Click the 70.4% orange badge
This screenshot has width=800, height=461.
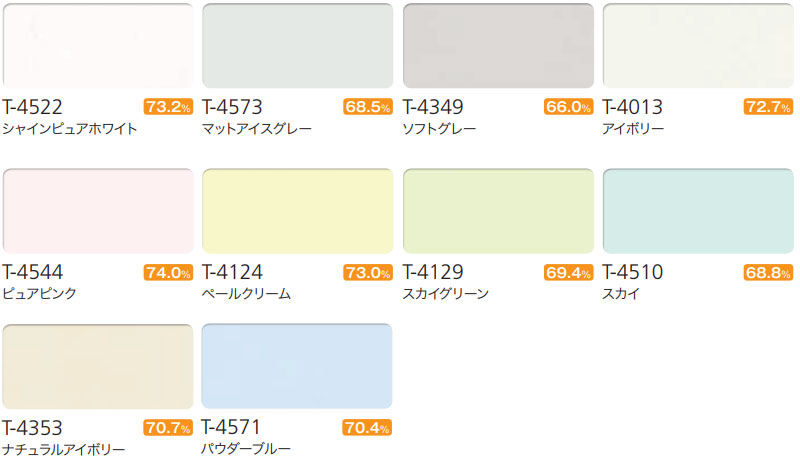(367, 427)
